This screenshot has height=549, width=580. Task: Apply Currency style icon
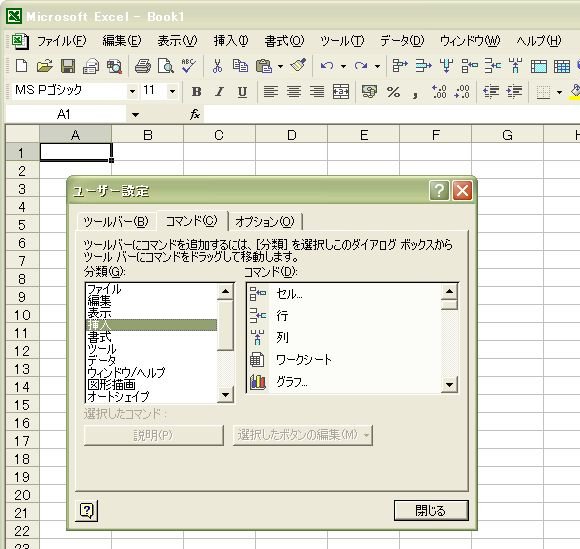[x=369, y=91]
